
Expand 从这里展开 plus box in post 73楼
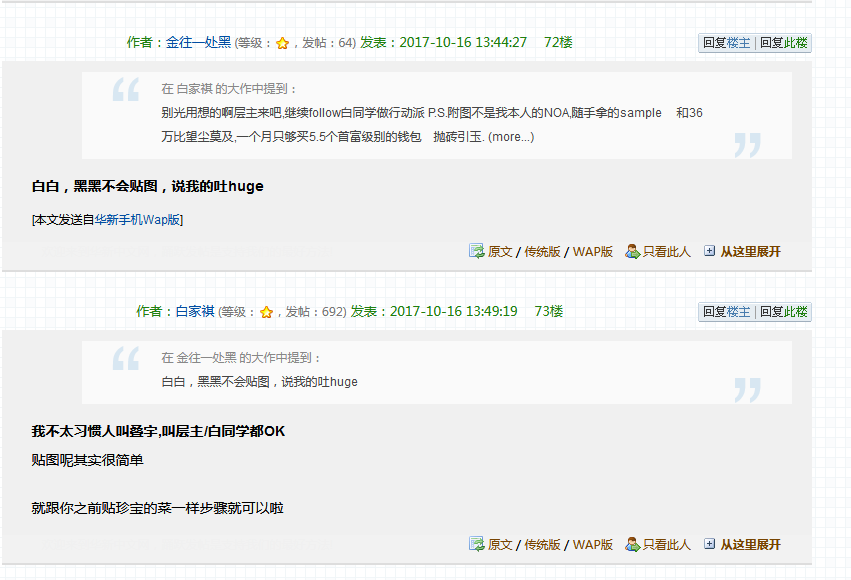[710, 544]
